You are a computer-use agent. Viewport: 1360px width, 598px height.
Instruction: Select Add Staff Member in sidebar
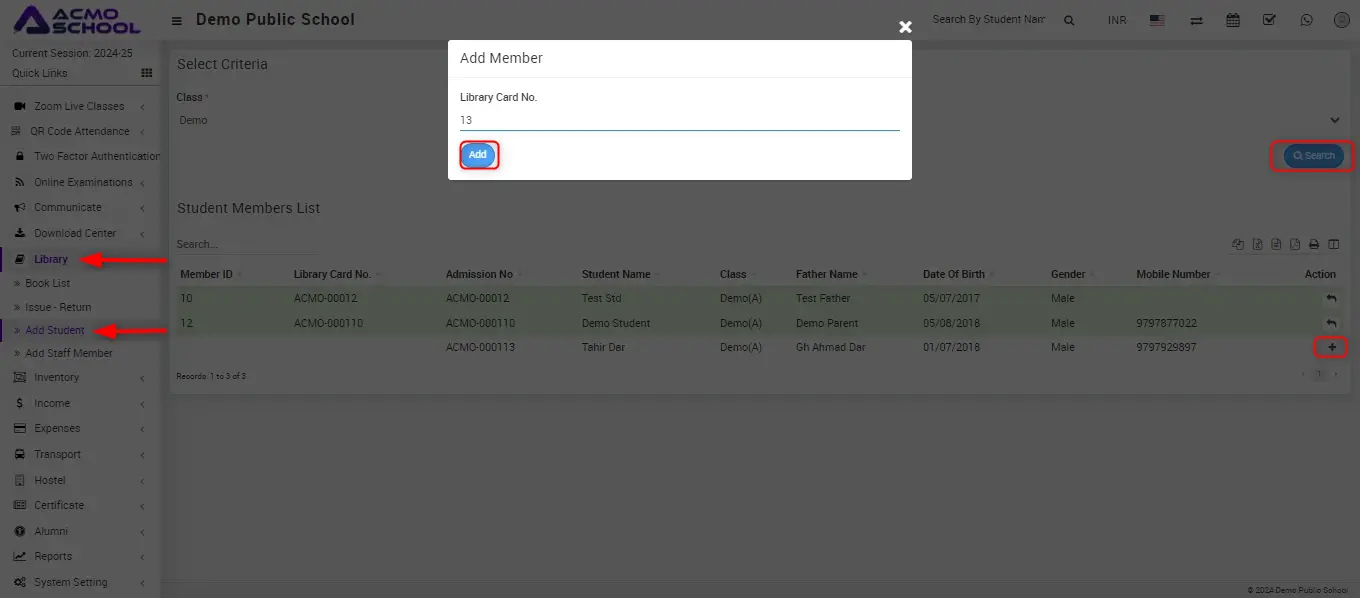click(68, 353)
